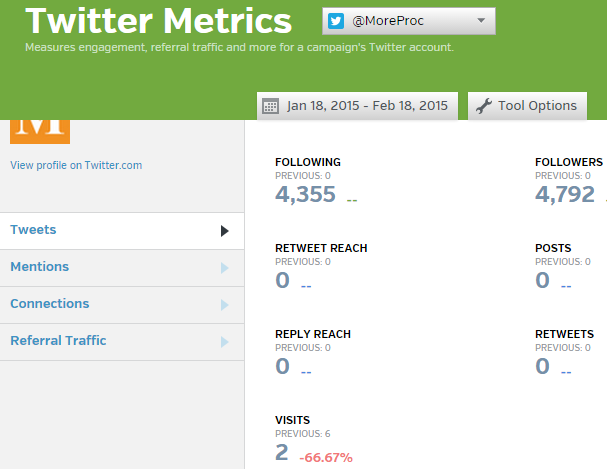The height and width of the screenshot is (469, 607).
Task: Click the RETWEET REACH metric label
Action: point(321,248)
